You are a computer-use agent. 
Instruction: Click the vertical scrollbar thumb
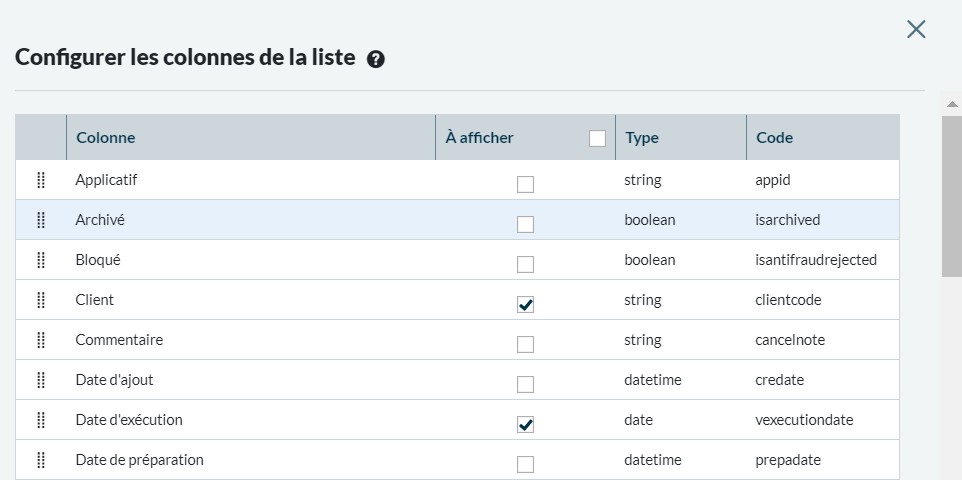click(x=951, y=195)
